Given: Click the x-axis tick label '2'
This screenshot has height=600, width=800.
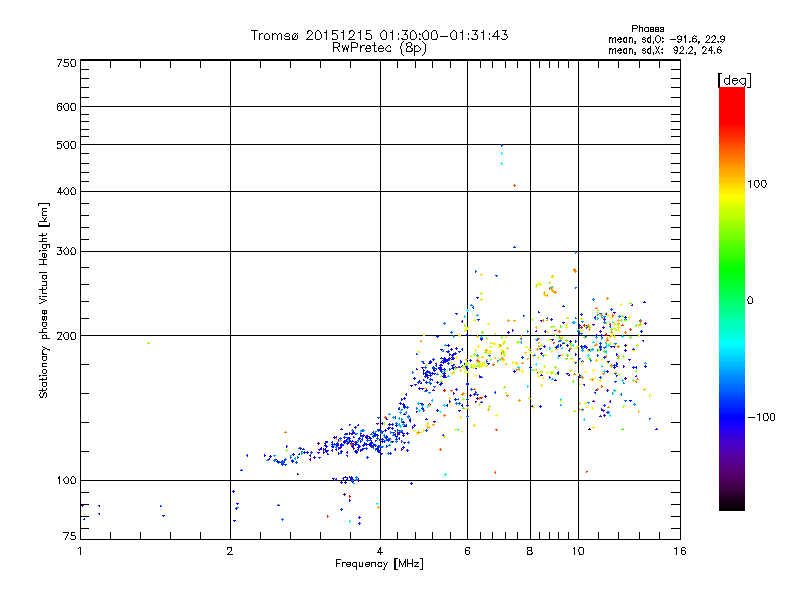Looking at the screenshot, I should [230, 551].
